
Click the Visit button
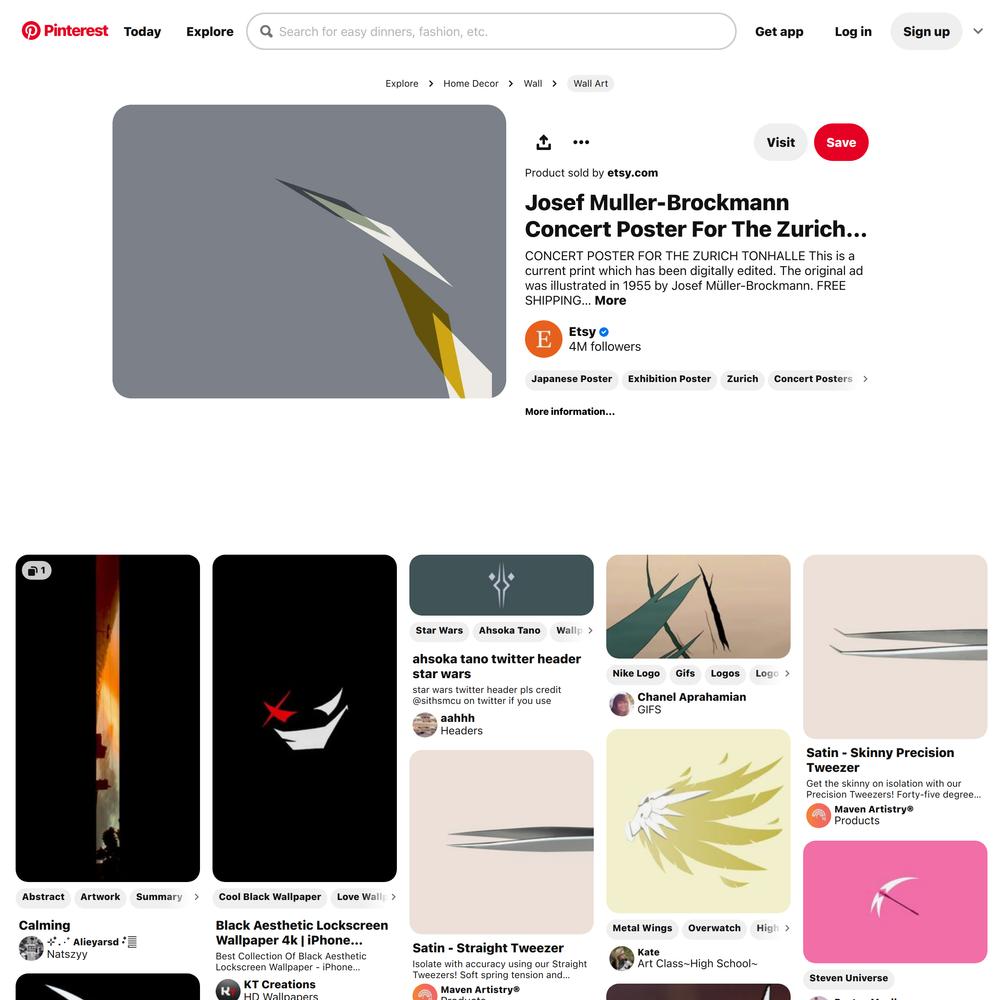click(x=781, y=142)
